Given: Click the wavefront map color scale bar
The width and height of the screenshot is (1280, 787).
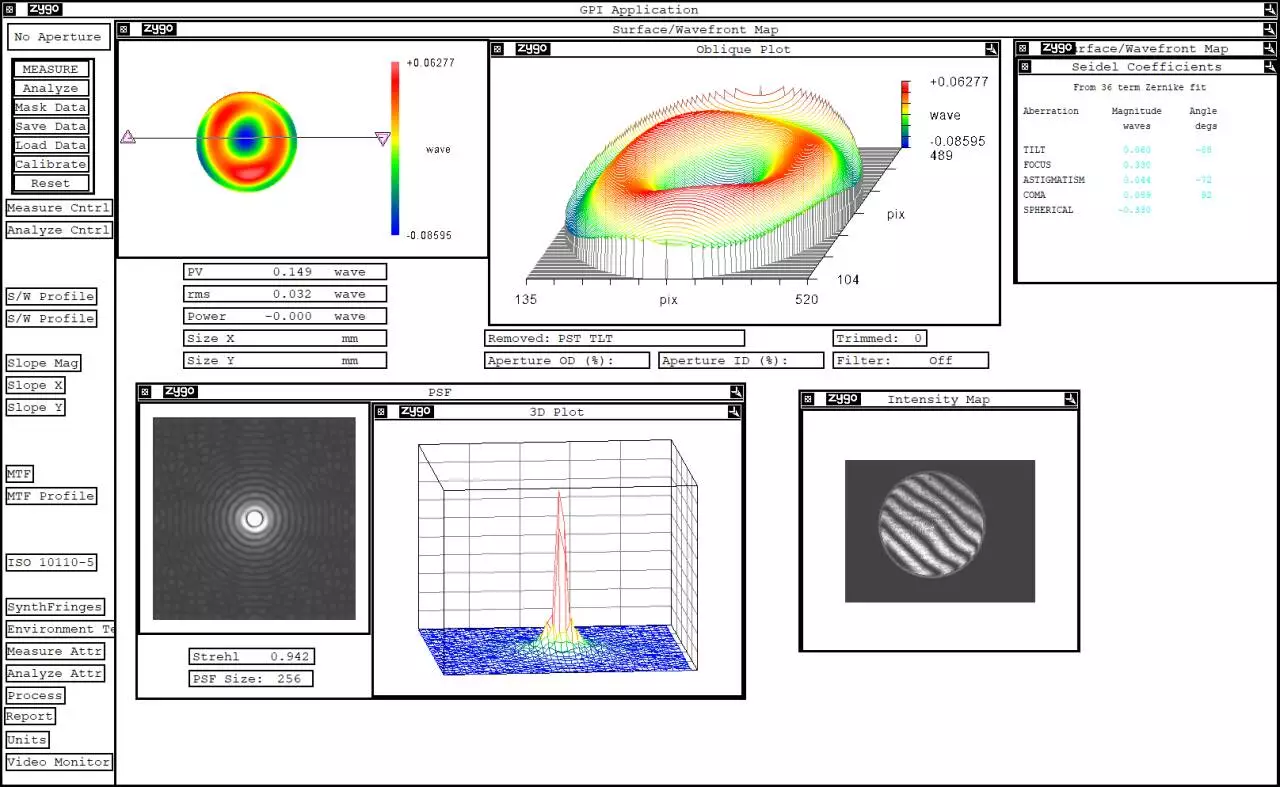Looking at the screenshot, I should click(396, 148).
